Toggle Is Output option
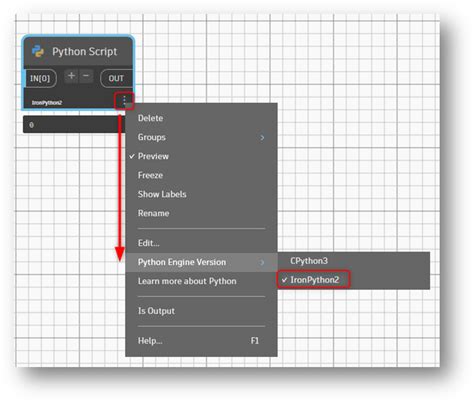The width and height of the screenshot is (474, 402). pyautogui.click(x=201, y=311)
